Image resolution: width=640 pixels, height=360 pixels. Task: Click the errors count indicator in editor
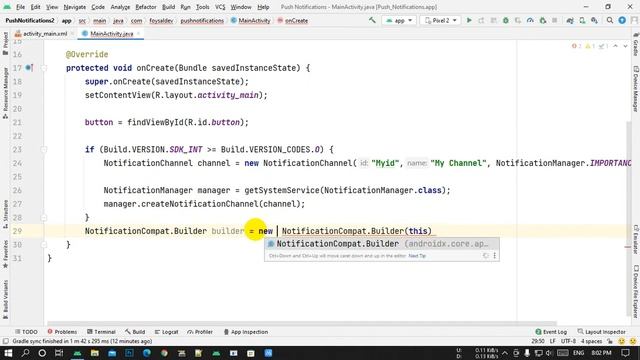pyautogui.click(x=576, y=46)
